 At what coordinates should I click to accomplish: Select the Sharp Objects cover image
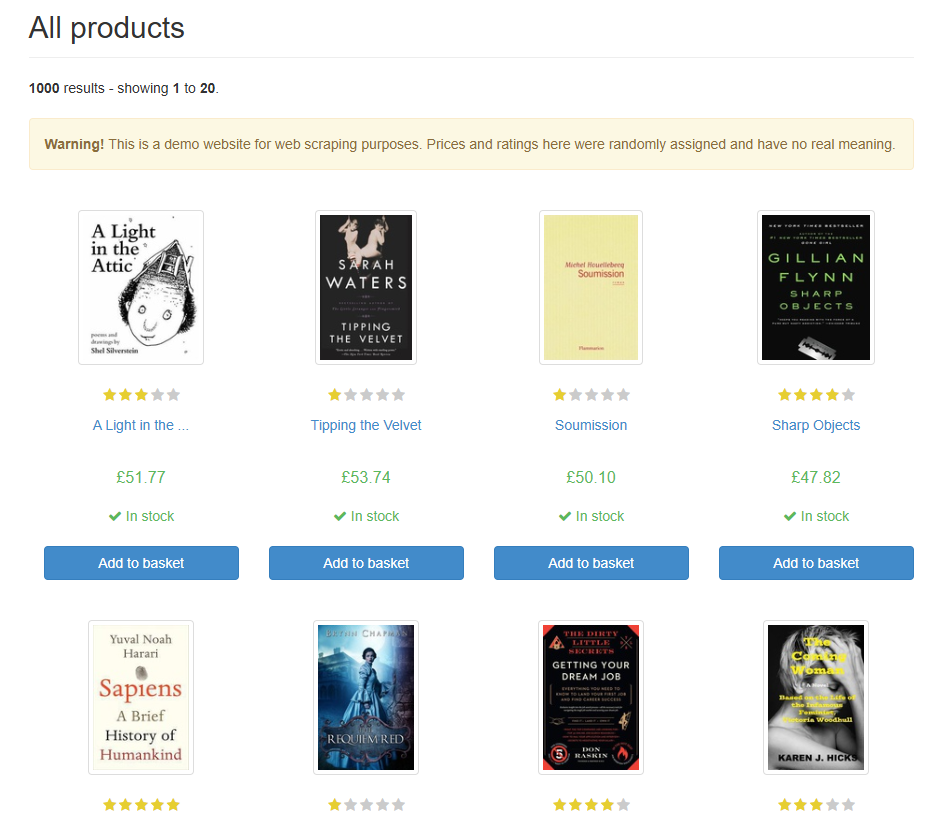pos(816,287)
